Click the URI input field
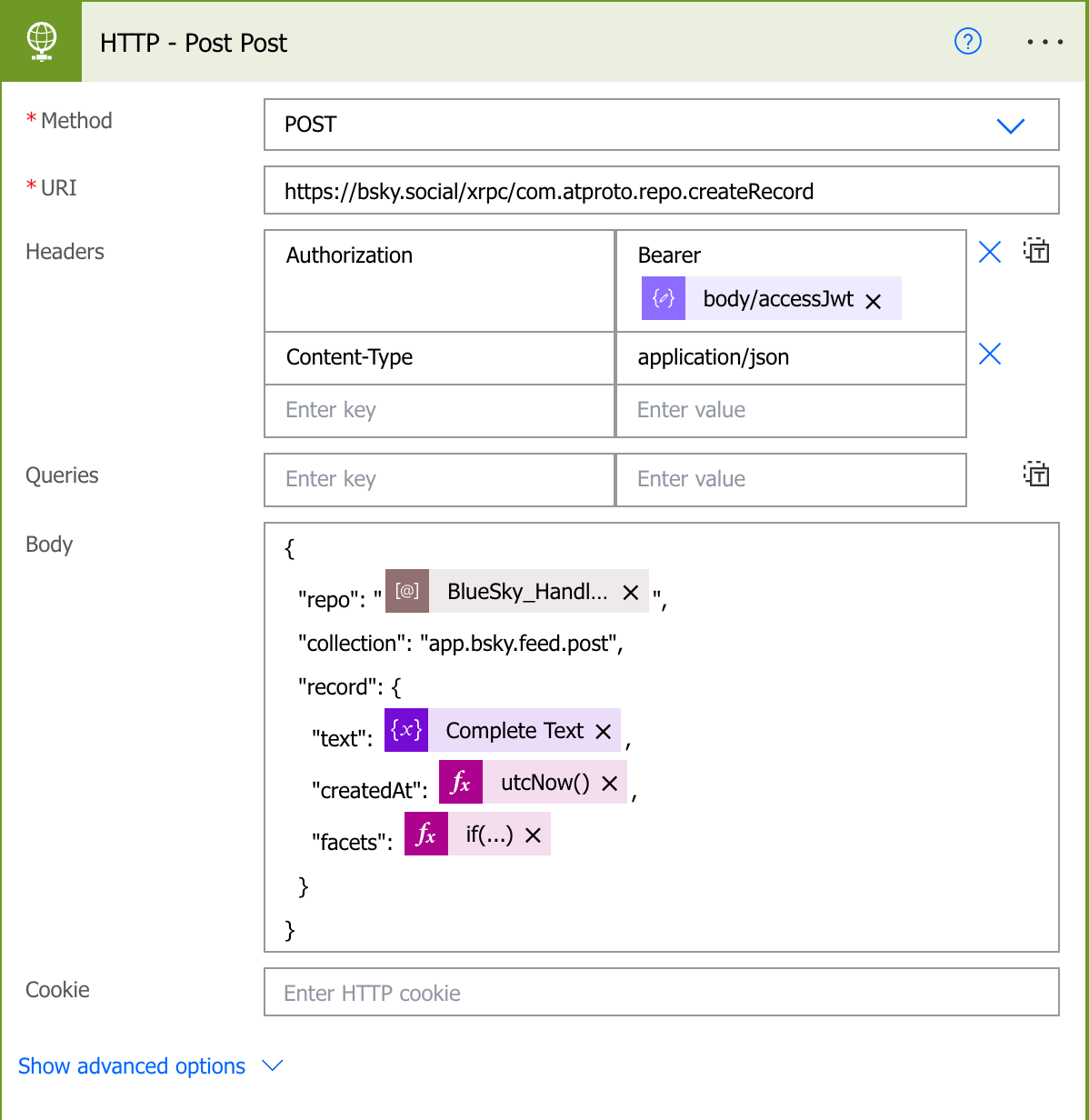The image size is (1089, 1120). [x=661, y=191]
